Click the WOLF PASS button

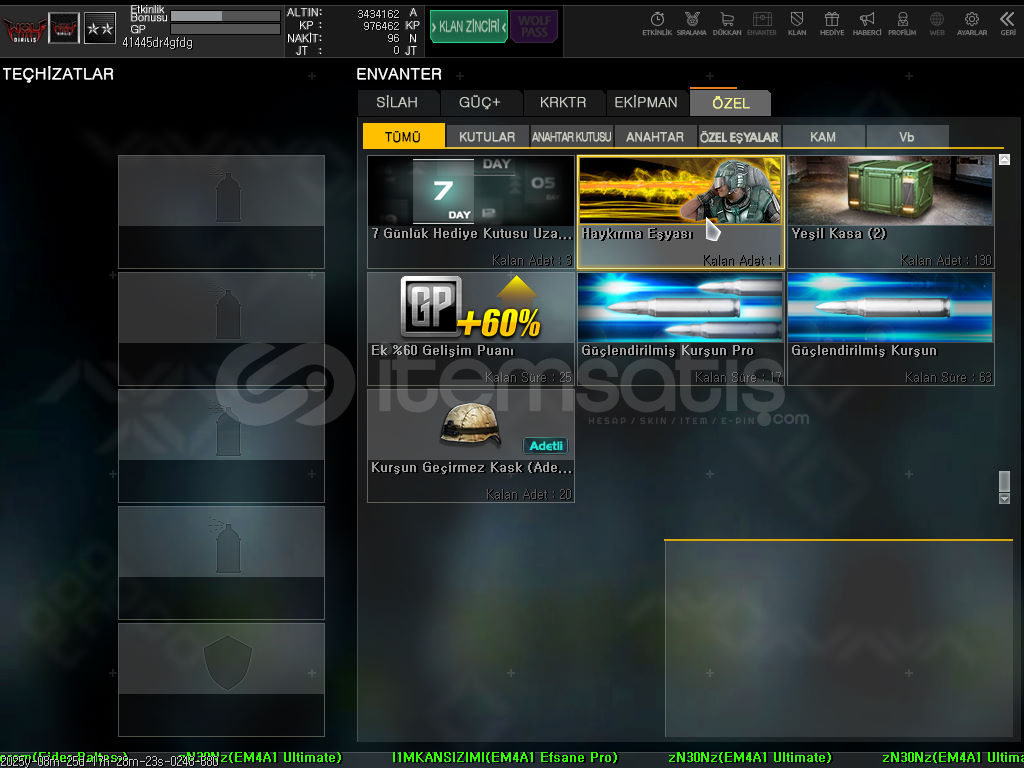pos(534,27)
